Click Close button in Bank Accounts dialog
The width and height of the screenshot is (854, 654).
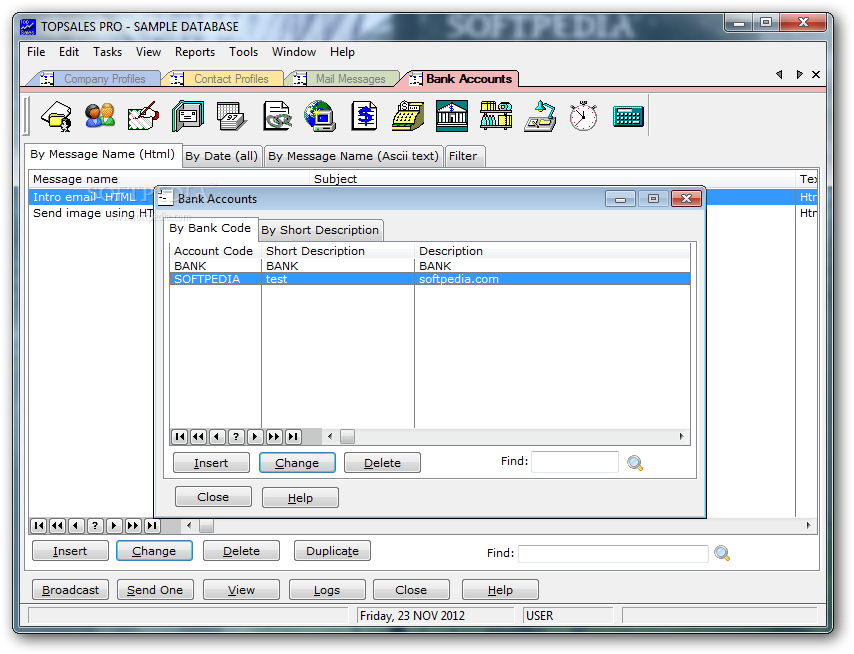pyautogui.click(x=213, y=497)
